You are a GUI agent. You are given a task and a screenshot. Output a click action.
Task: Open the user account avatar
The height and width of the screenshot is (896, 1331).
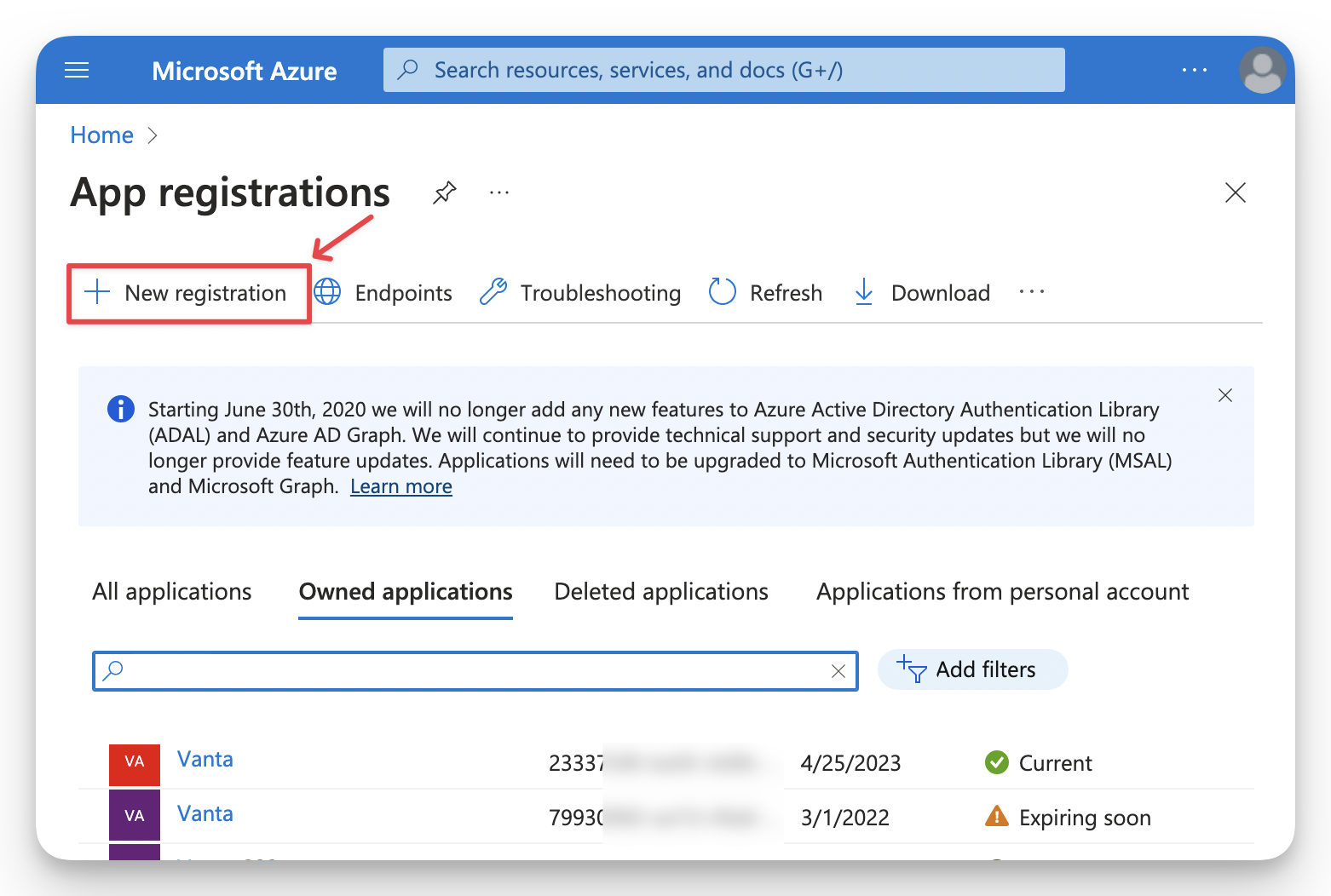tap(1263, 70)
